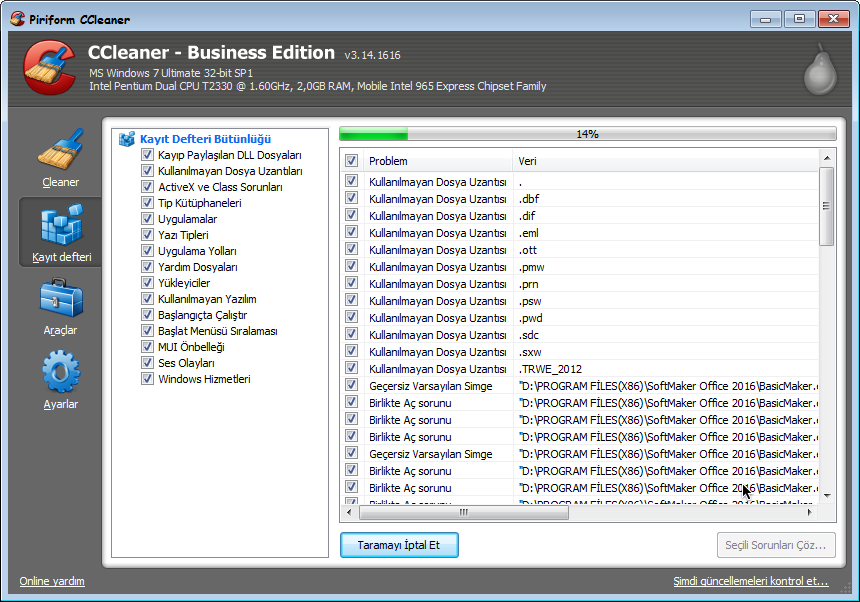Click Cleaner sidebar label
The width and height of the screenshot is (860, 602).
point(60,182)
